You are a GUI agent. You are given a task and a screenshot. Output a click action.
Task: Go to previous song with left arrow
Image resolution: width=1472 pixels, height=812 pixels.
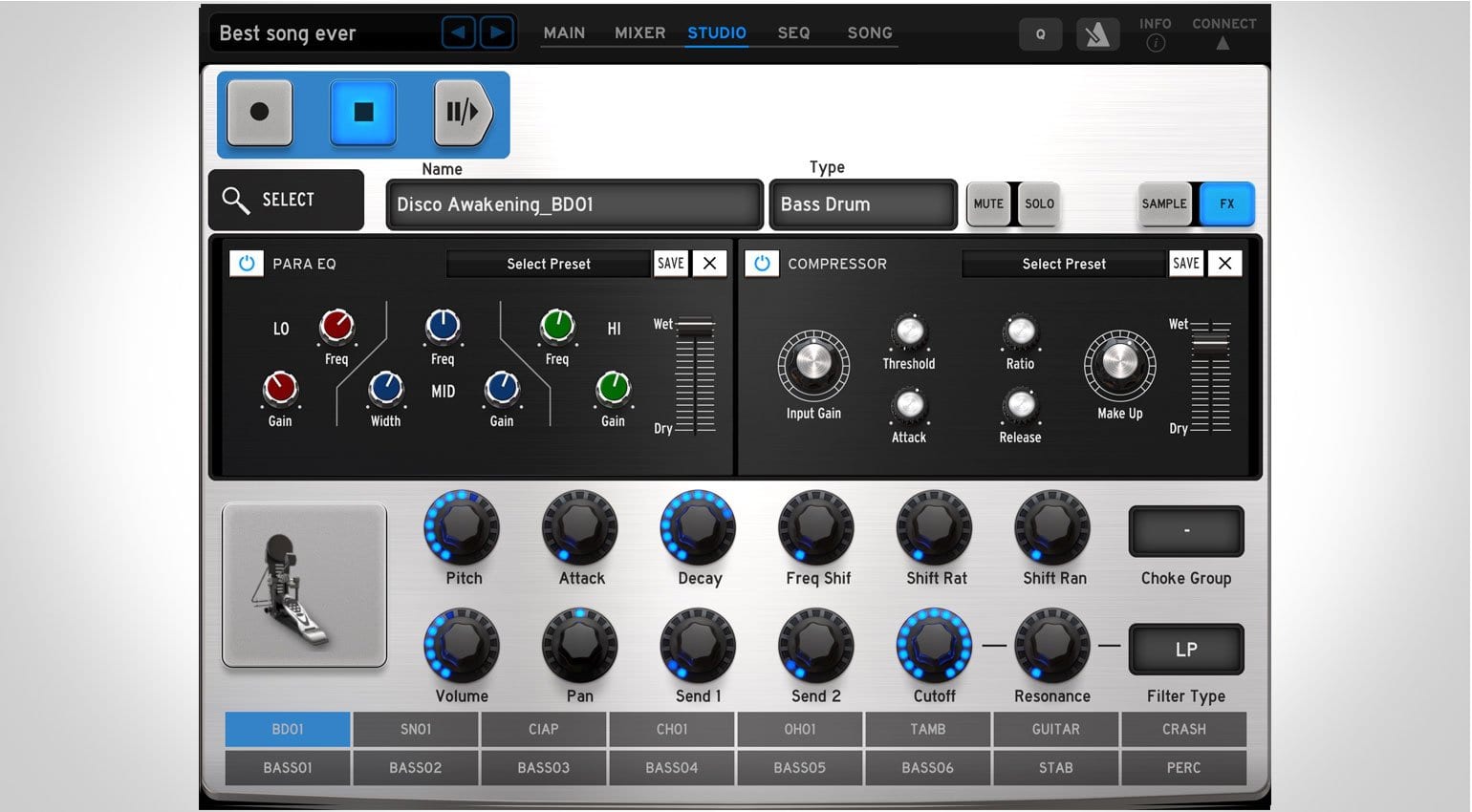[x=459, y=32]
